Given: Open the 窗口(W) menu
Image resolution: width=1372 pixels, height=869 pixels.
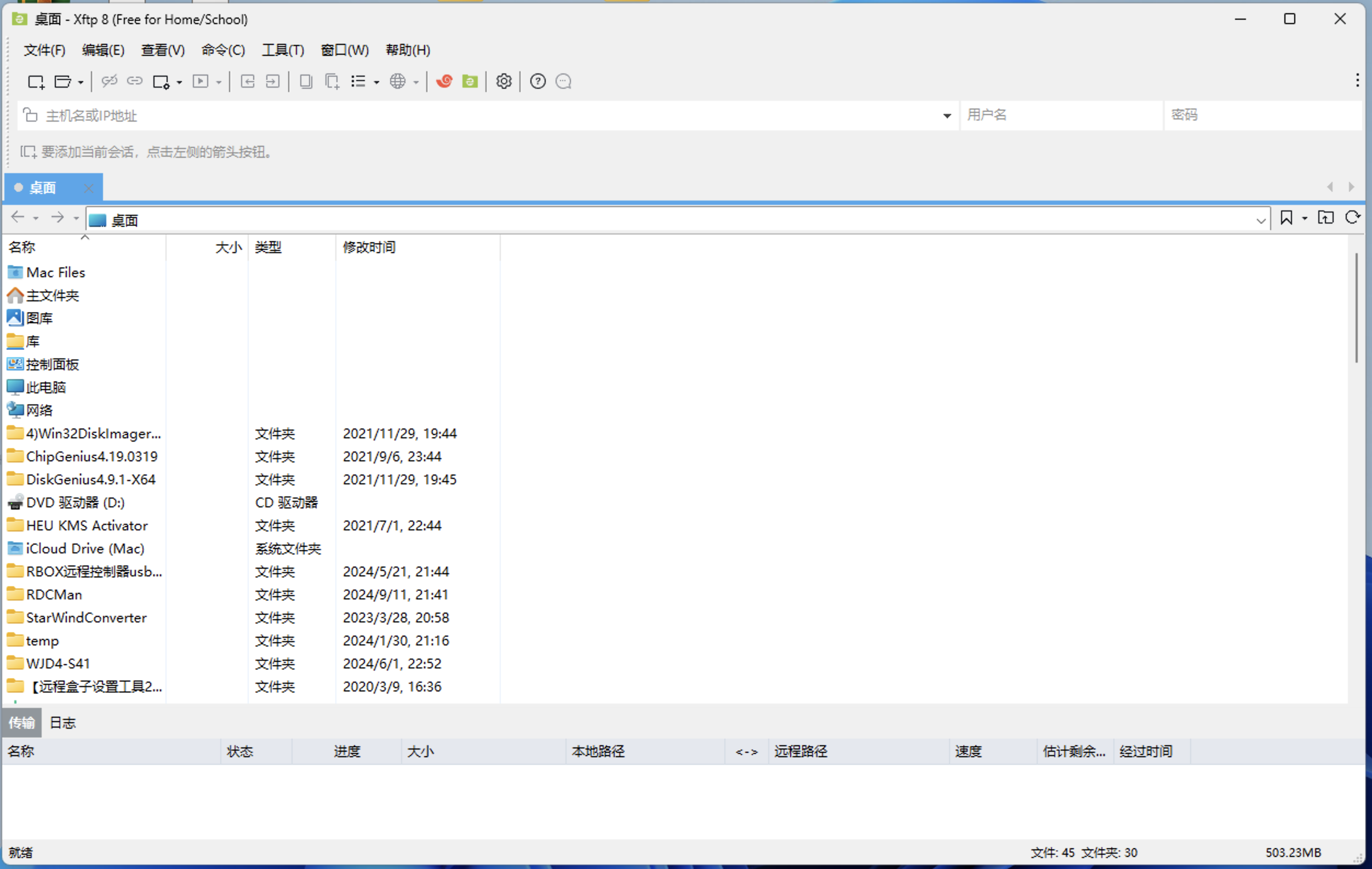Looking at the screenshot, I should pos(345,50).
